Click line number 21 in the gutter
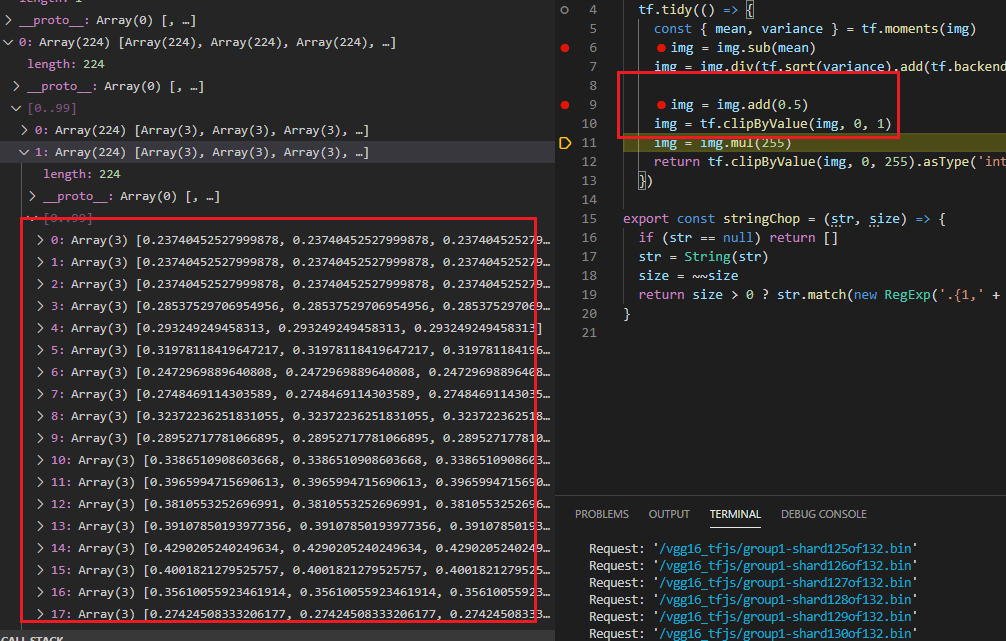This screenshot has height=641, width=1006. click(589, 332)
